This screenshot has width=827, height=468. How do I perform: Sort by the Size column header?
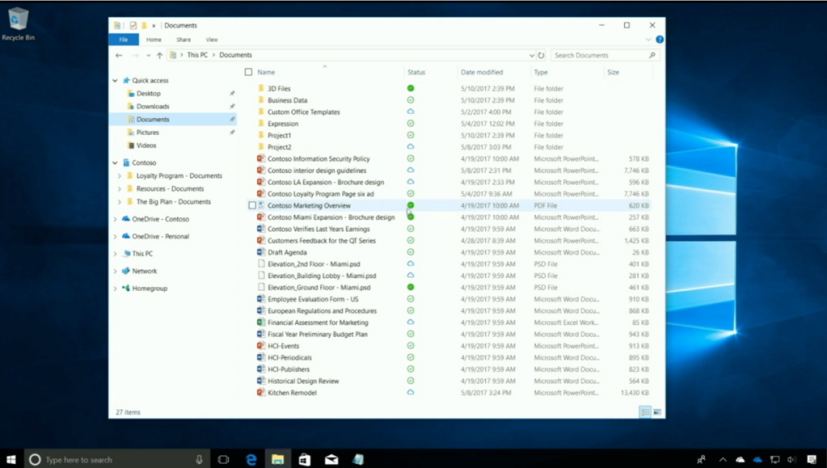coord(613,72)
